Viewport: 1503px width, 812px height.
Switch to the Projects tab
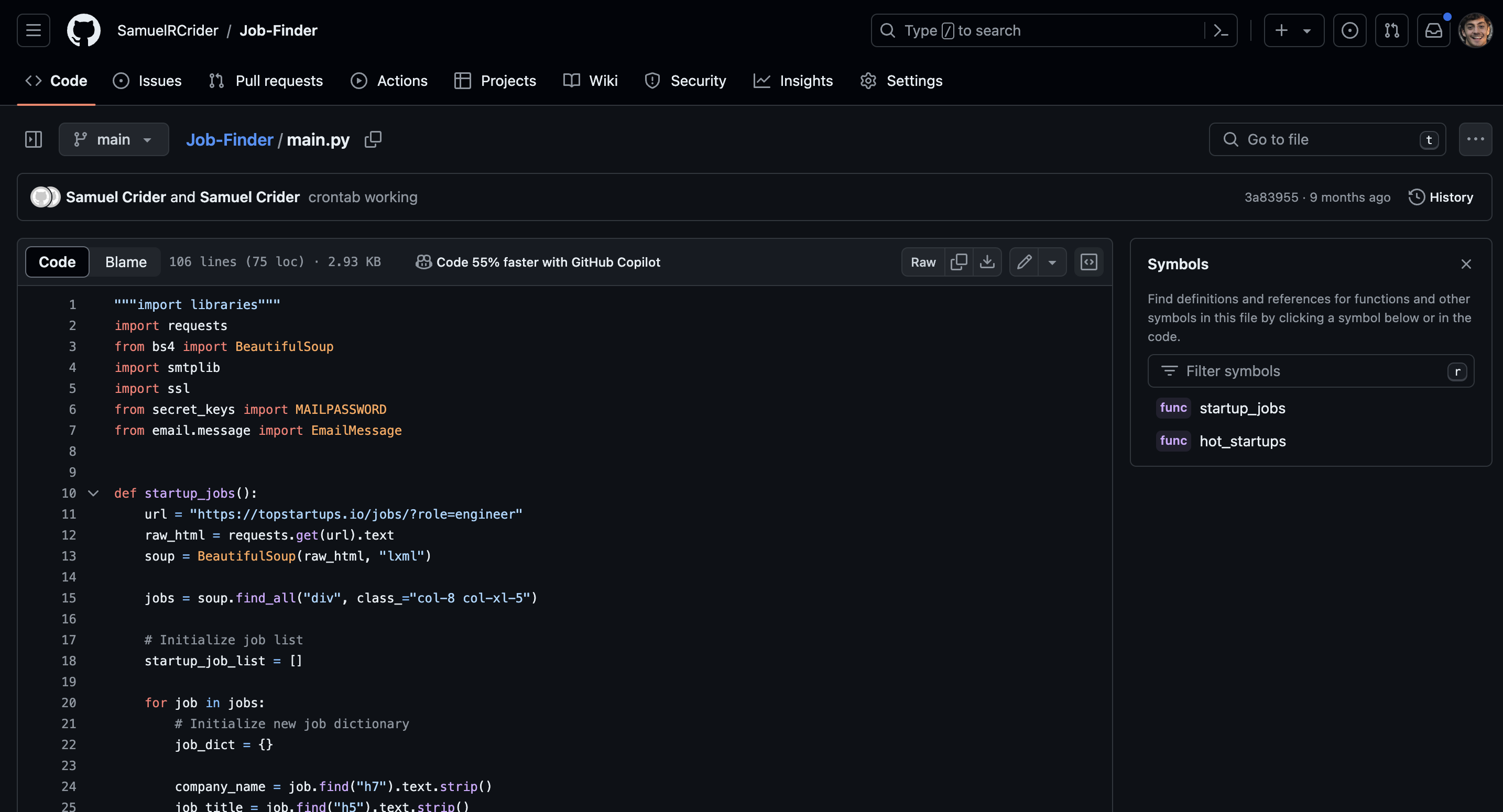[x=495, y=81]
